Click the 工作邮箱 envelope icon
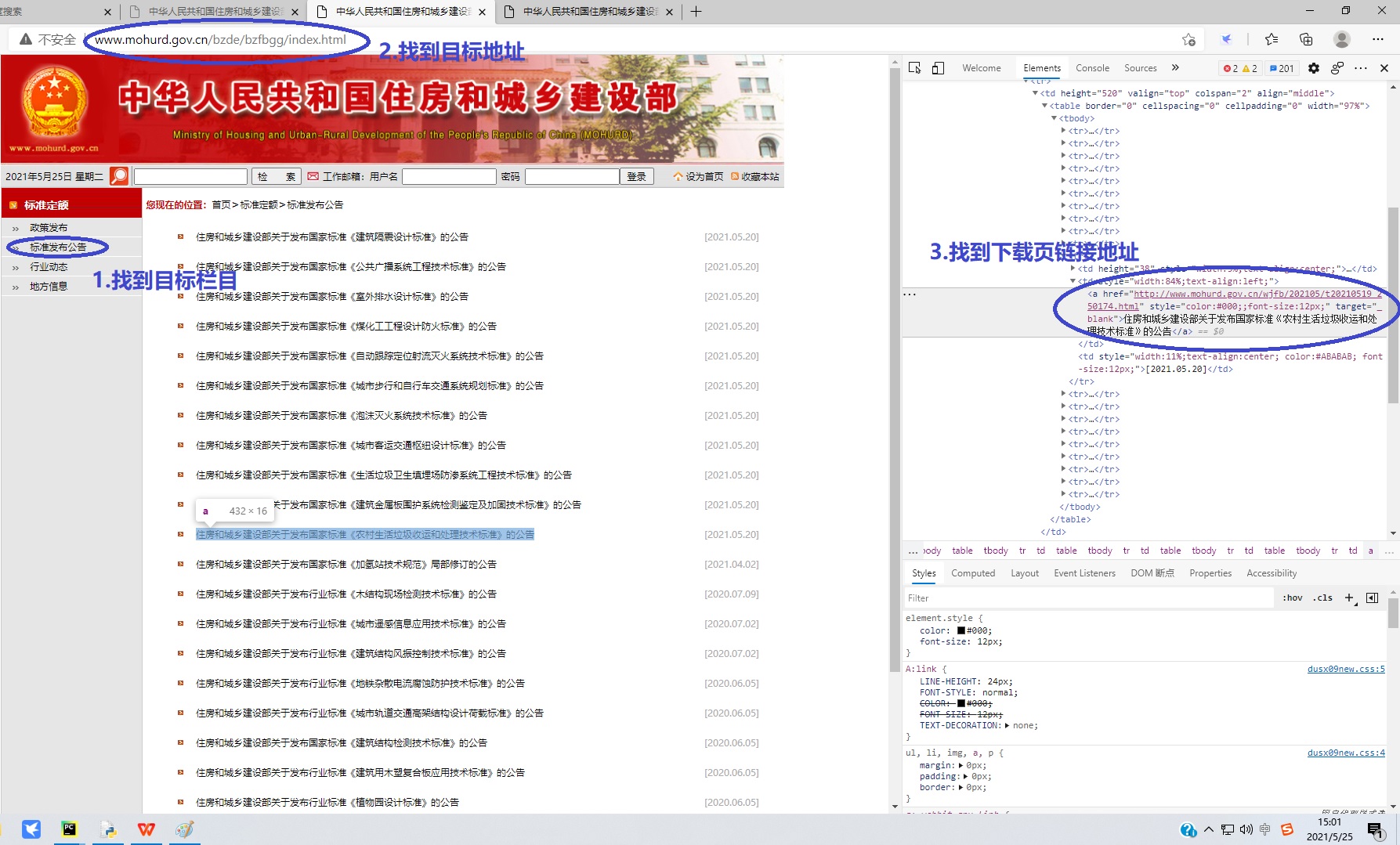 click(x=313, y=176)
